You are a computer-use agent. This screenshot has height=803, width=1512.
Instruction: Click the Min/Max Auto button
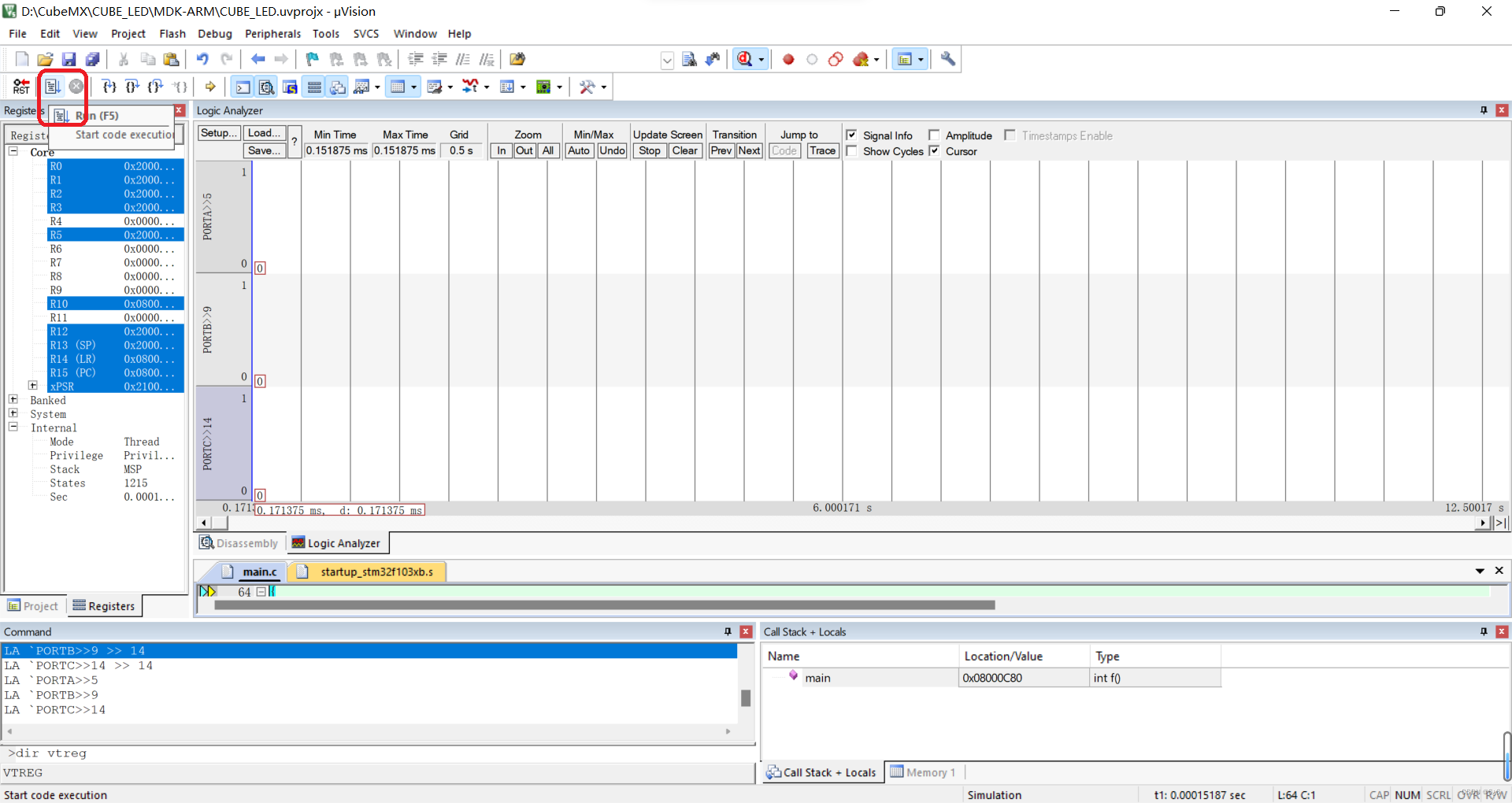coord(579,150)
